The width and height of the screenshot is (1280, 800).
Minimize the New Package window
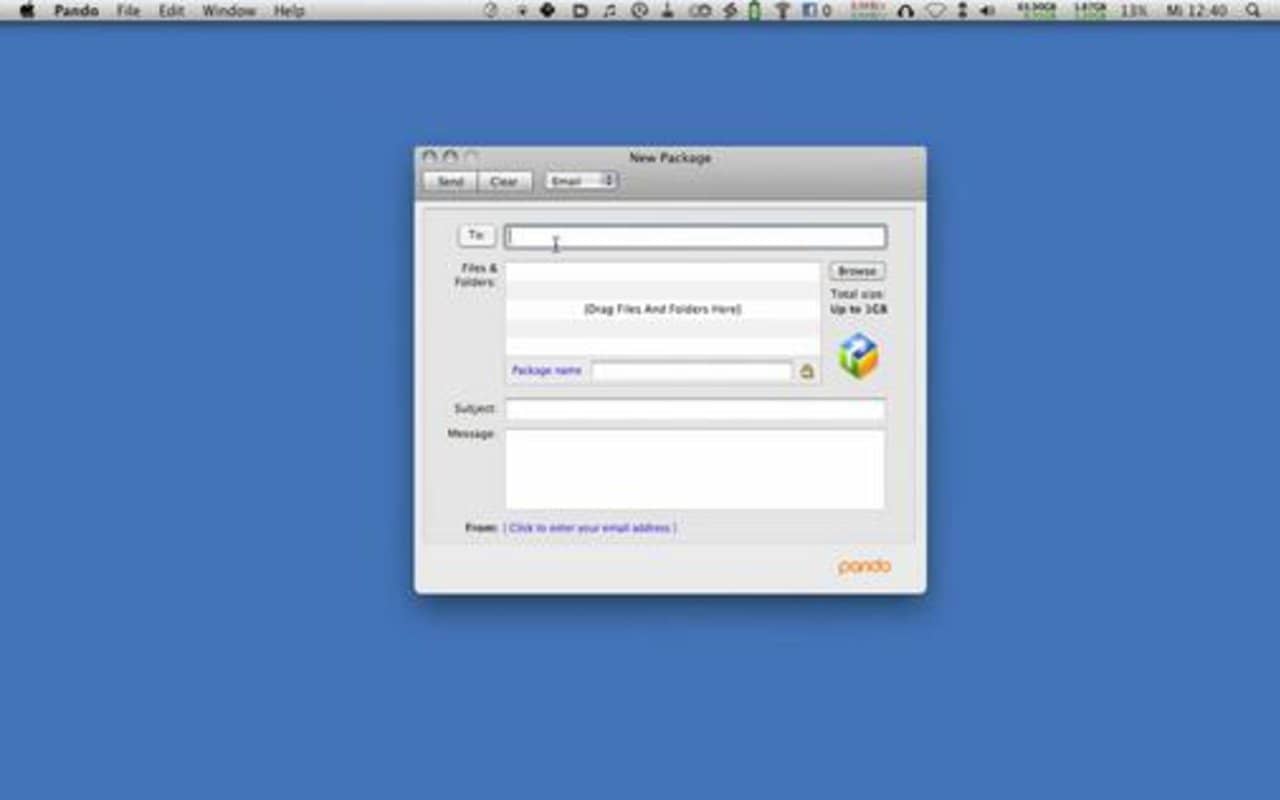click(x=450, y=157)
